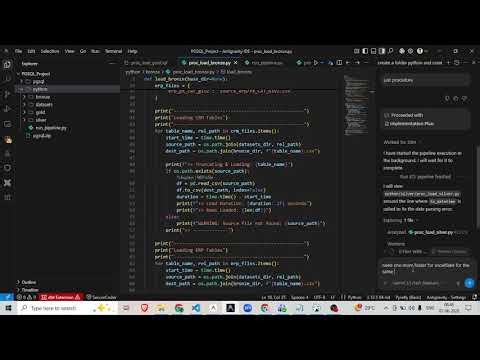Open the Implementation Plan link in chat
This screenshot has height=360, width=480.
[411, 124]
